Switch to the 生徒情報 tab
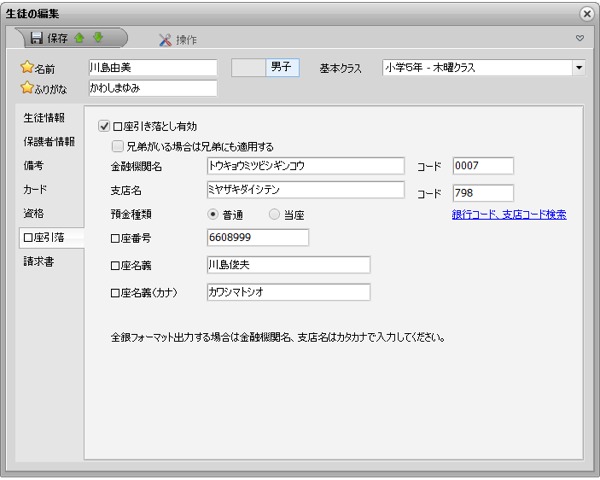 [x=47, y=118]
